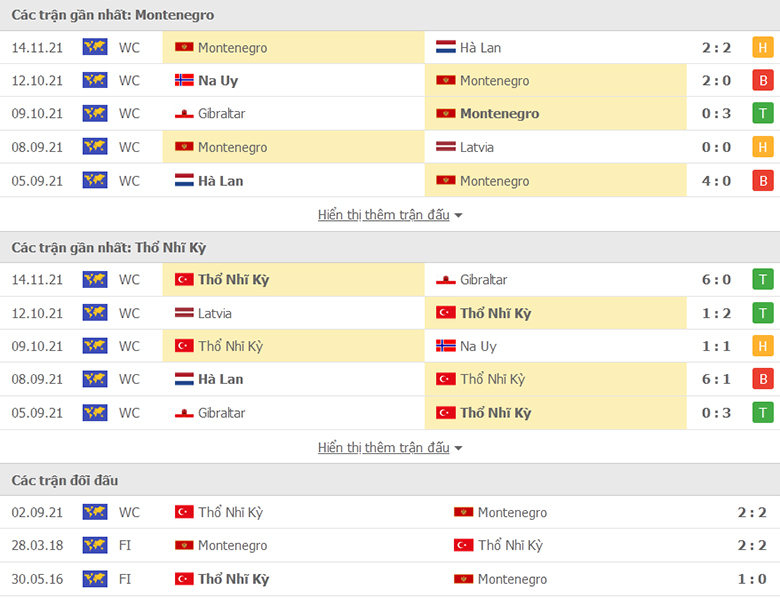Click the Turkey flag beside Thổ Nhĩ Kỳ vs Gibraltar
Viewport: 780px width, 598px height.
[x=184, y=280]
